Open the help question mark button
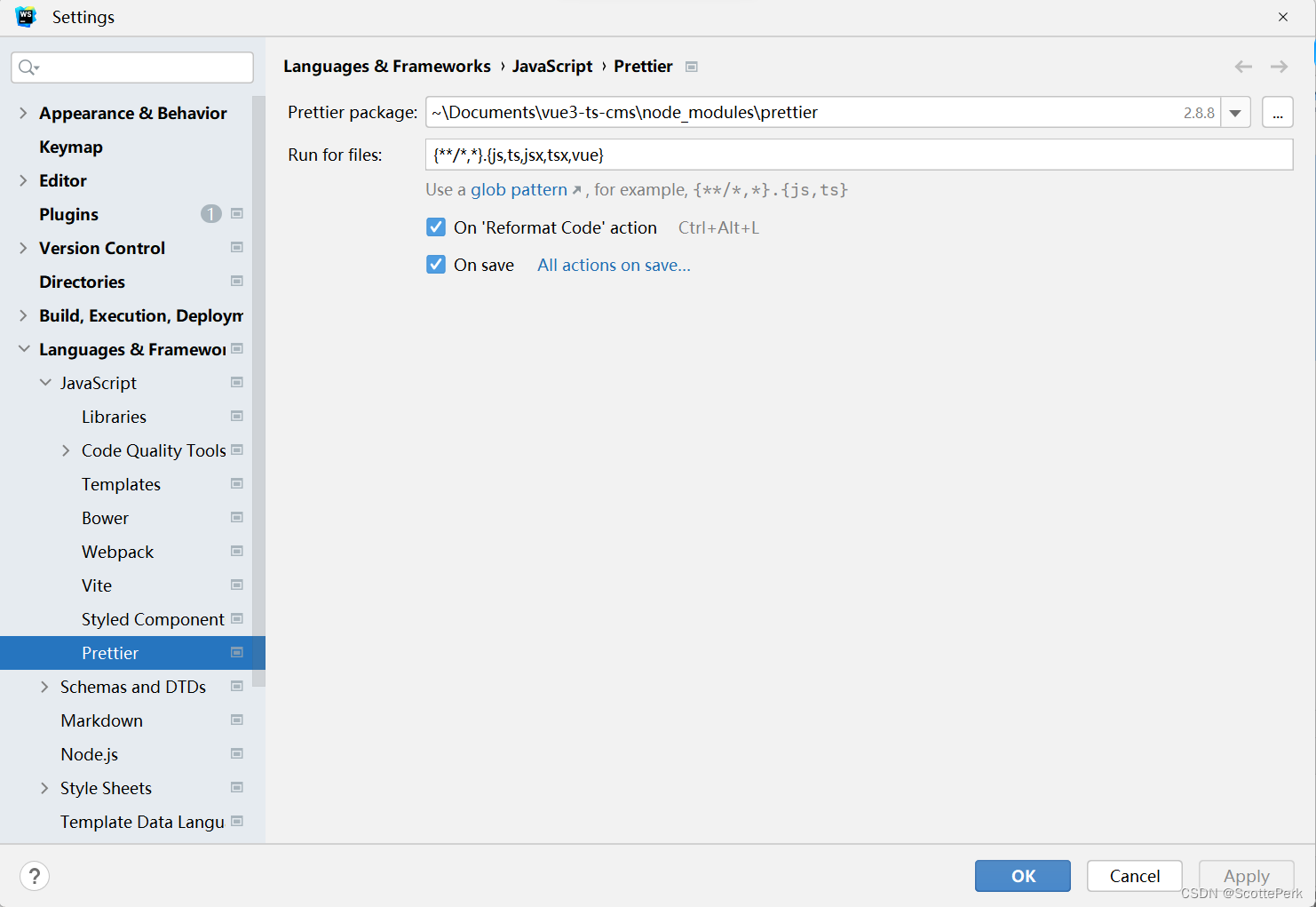The image size is (1316, 907). [x=35, y=876]
